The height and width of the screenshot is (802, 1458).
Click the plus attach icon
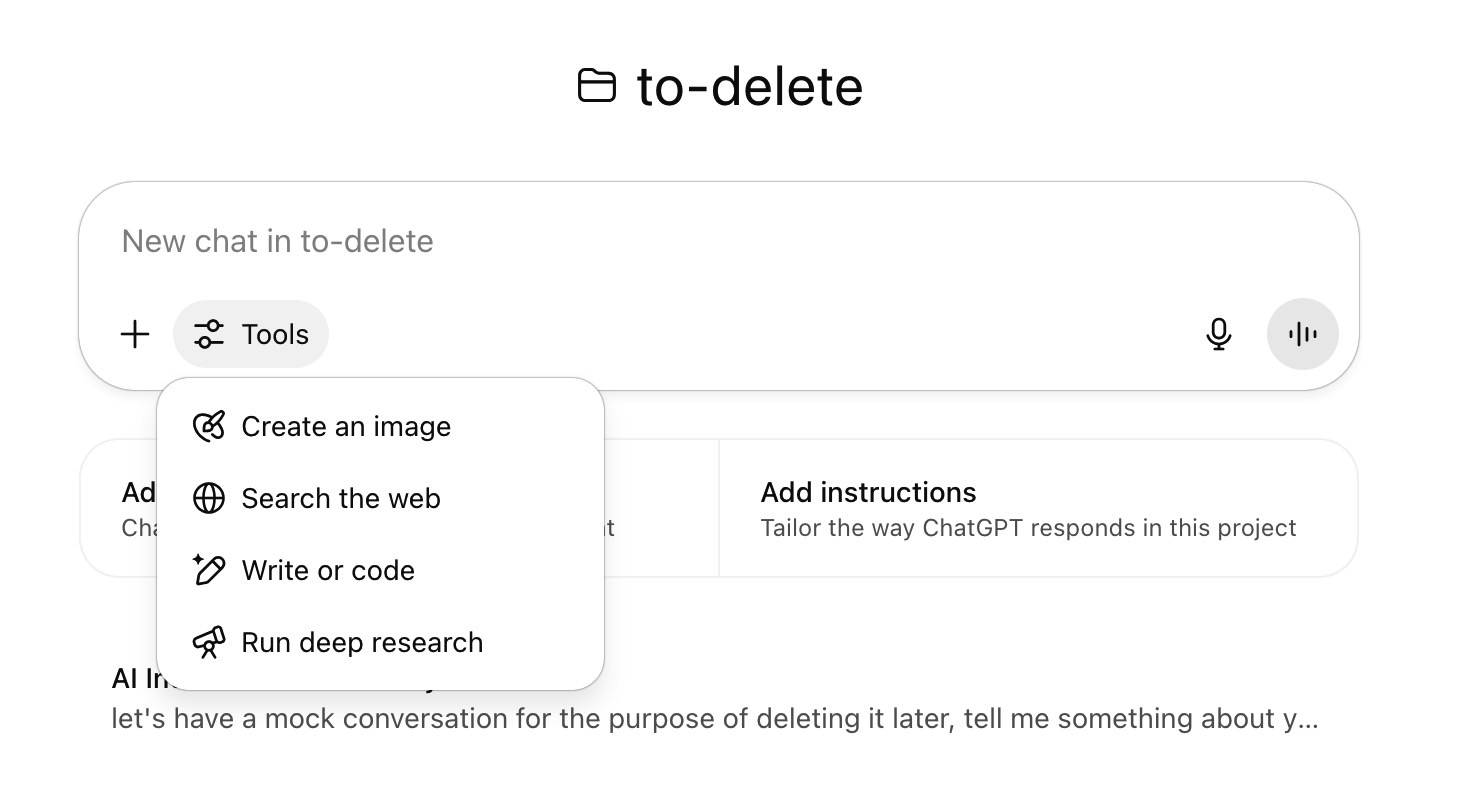pyautogui.click(x=135, y=334)
